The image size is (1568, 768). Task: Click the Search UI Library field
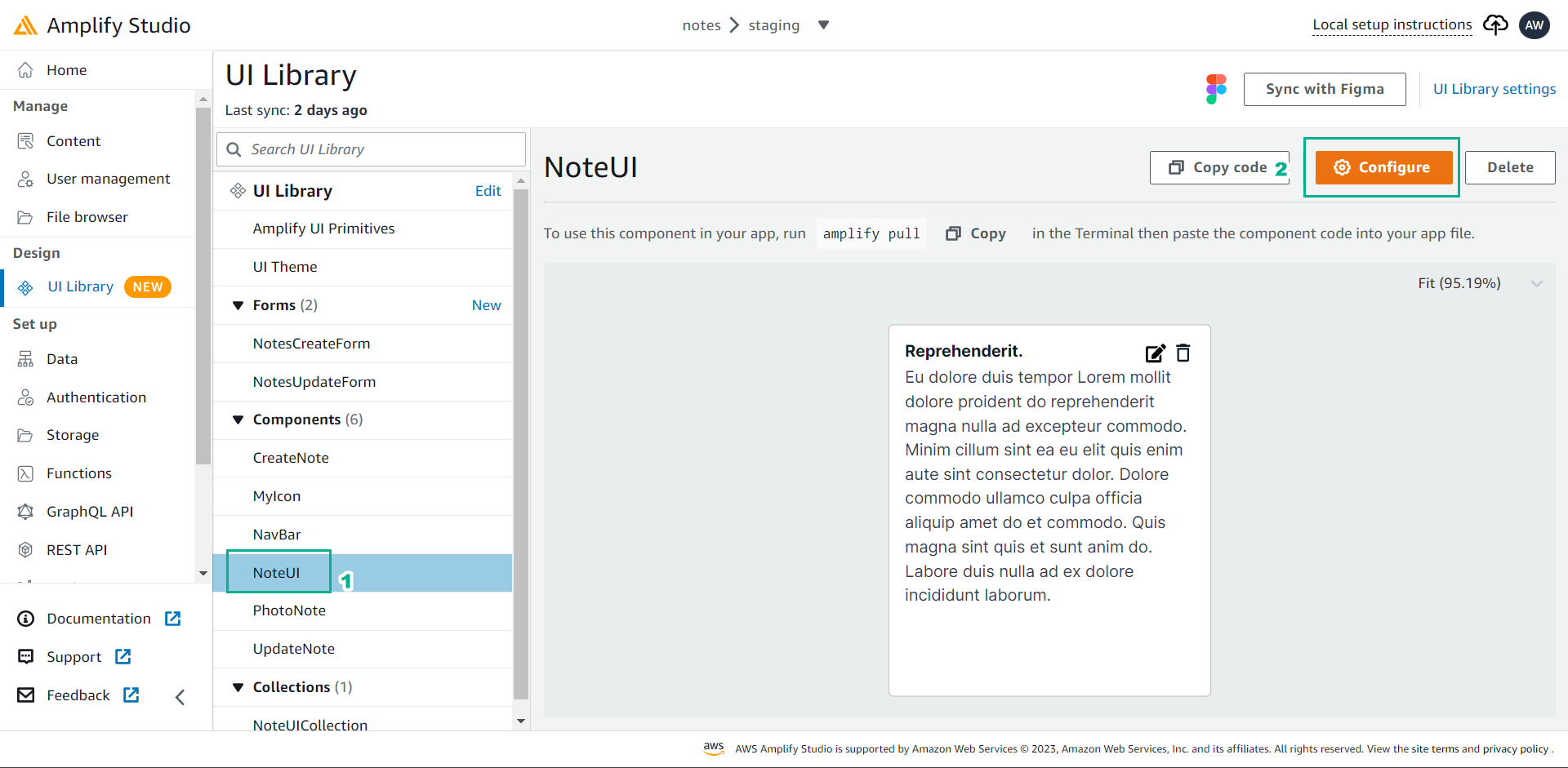tap(371, 149)
